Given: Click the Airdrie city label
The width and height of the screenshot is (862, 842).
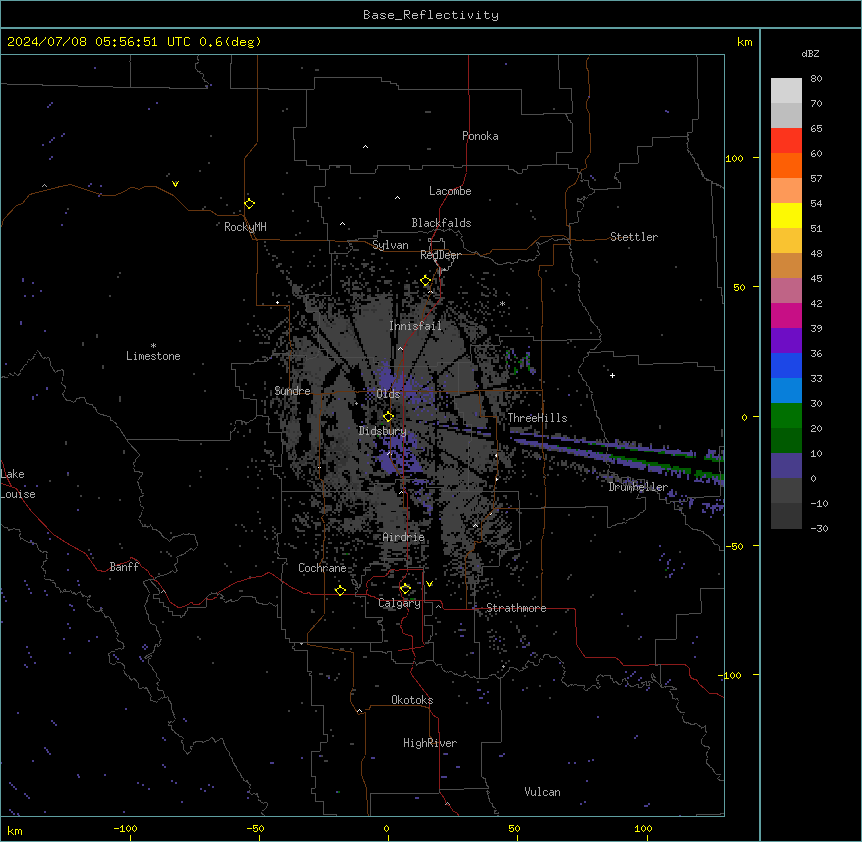Looking at the screenshot, I should click(404, 537).
